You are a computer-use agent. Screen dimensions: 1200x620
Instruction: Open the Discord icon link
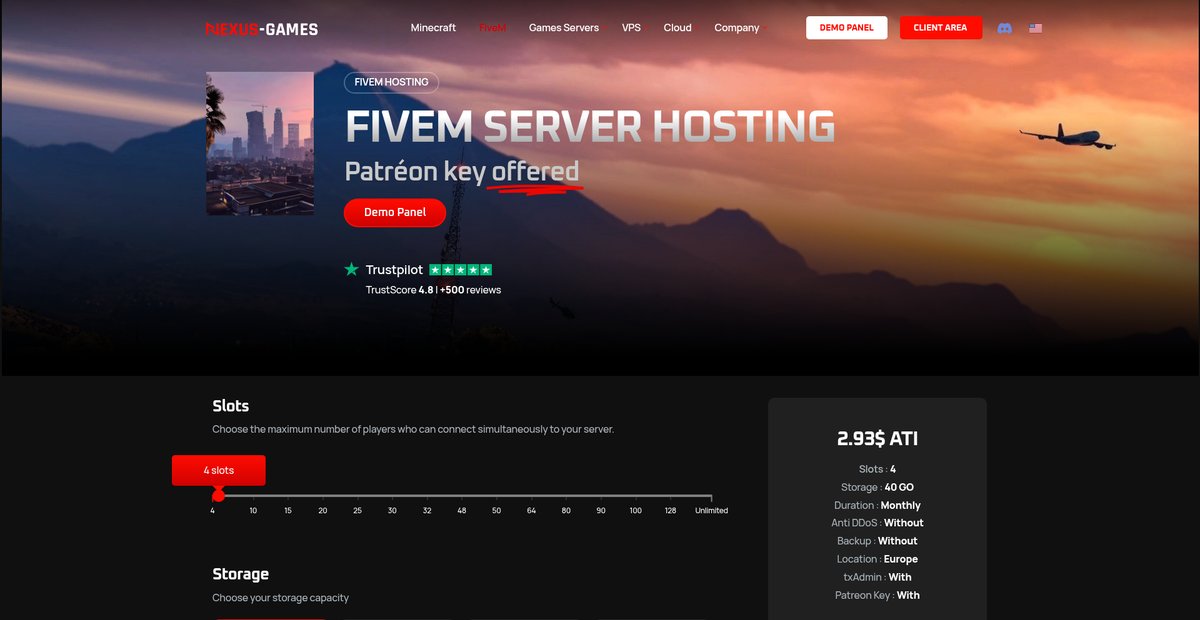click(x=1005, y=28)
